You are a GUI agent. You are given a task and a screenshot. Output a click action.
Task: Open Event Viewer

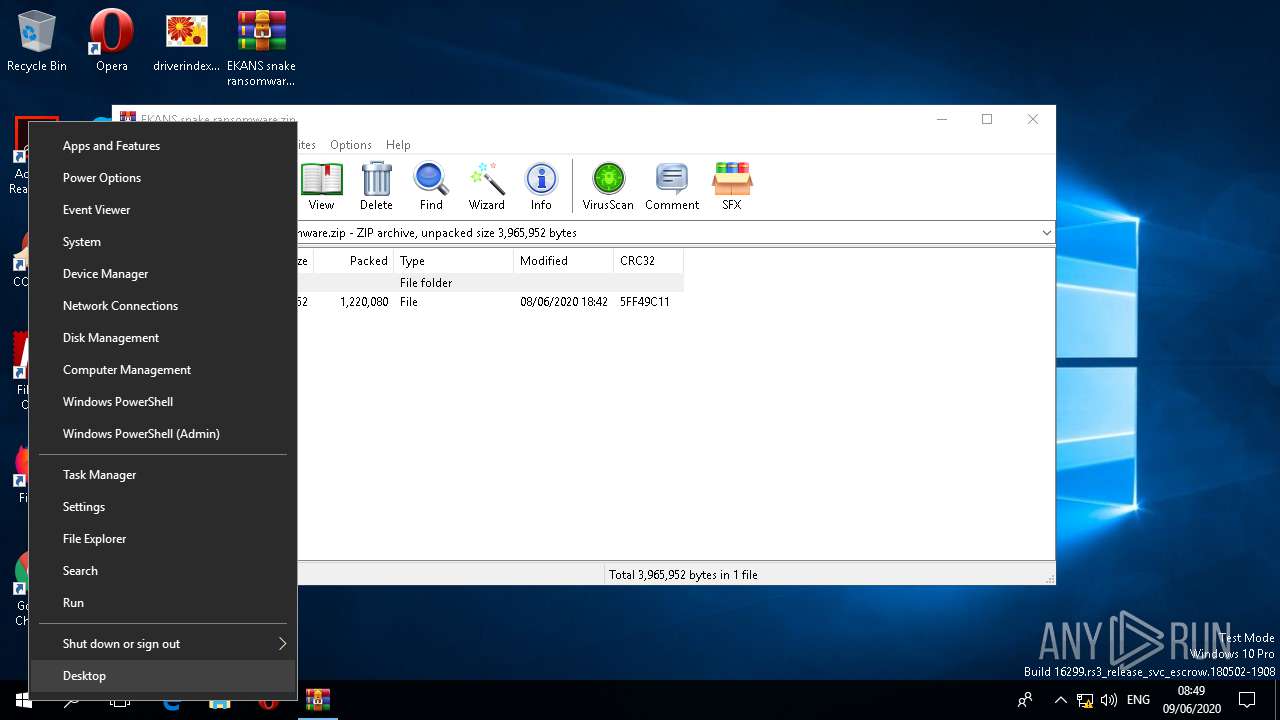pyautogui.click(x=163, y=210)
